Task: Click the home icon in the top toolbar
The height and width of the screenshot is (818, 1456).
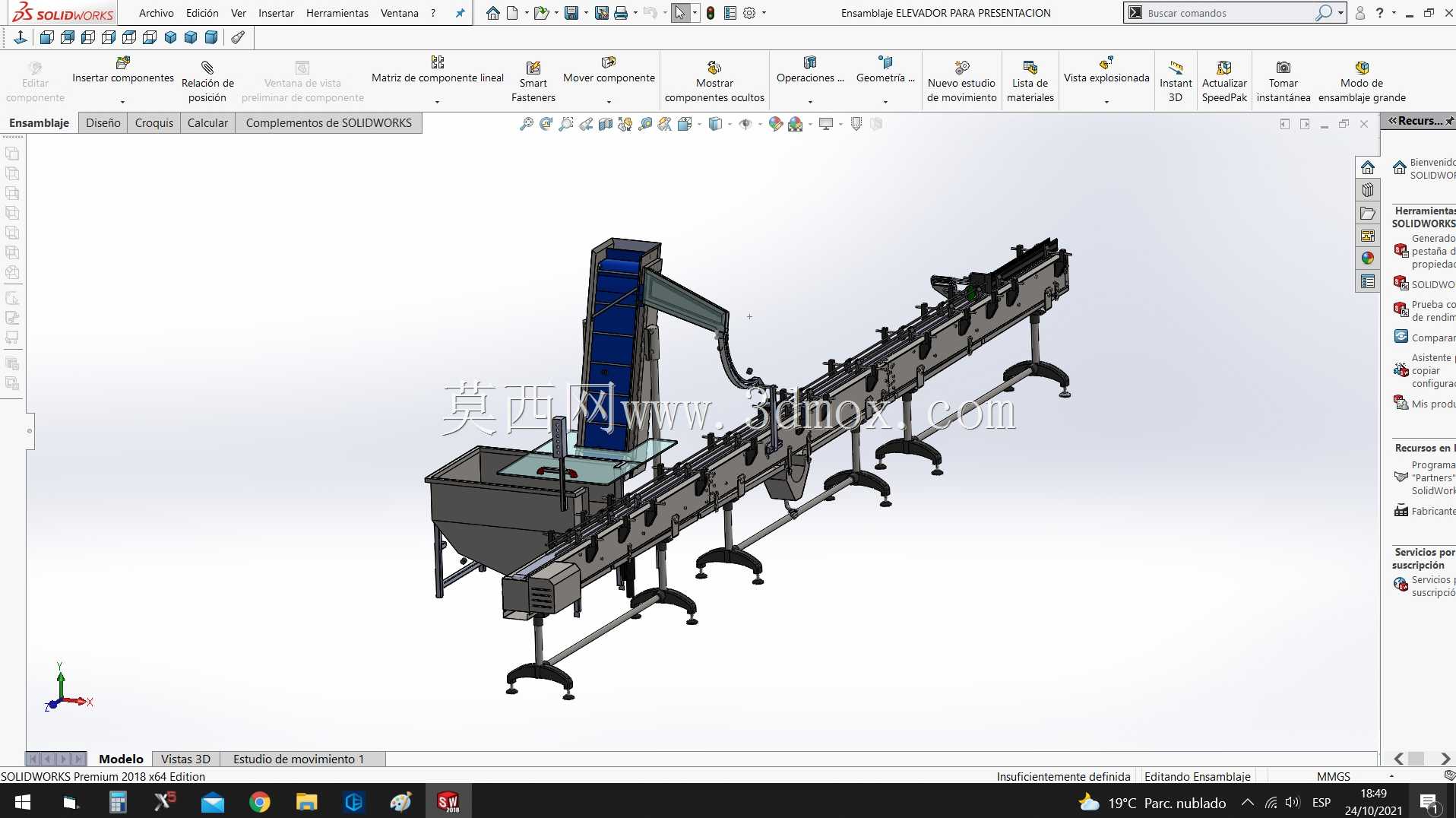Action: [493, 13]
